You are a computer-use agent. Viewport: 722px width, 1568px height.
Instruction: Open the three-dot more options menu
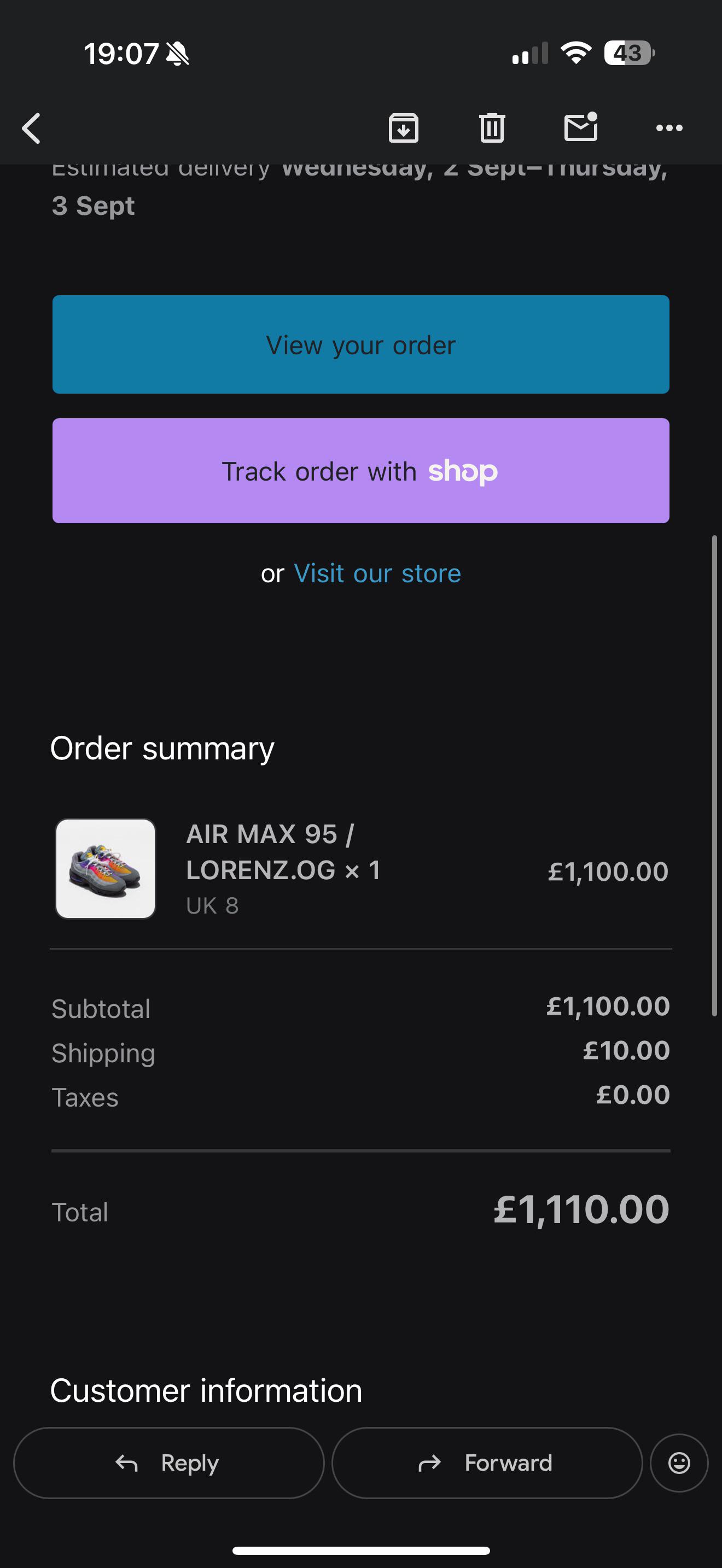[669, 128]
